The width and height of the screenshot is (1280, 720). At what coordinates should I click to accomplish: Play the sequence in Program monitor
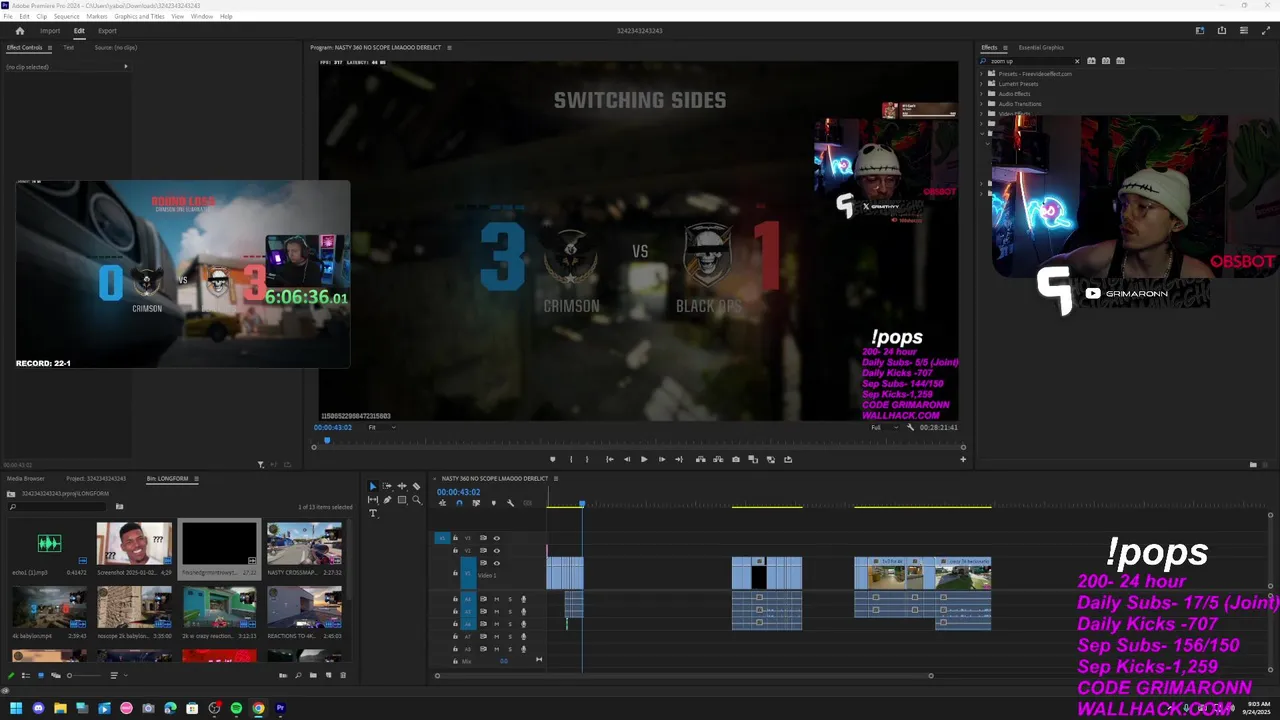(644, 459)
